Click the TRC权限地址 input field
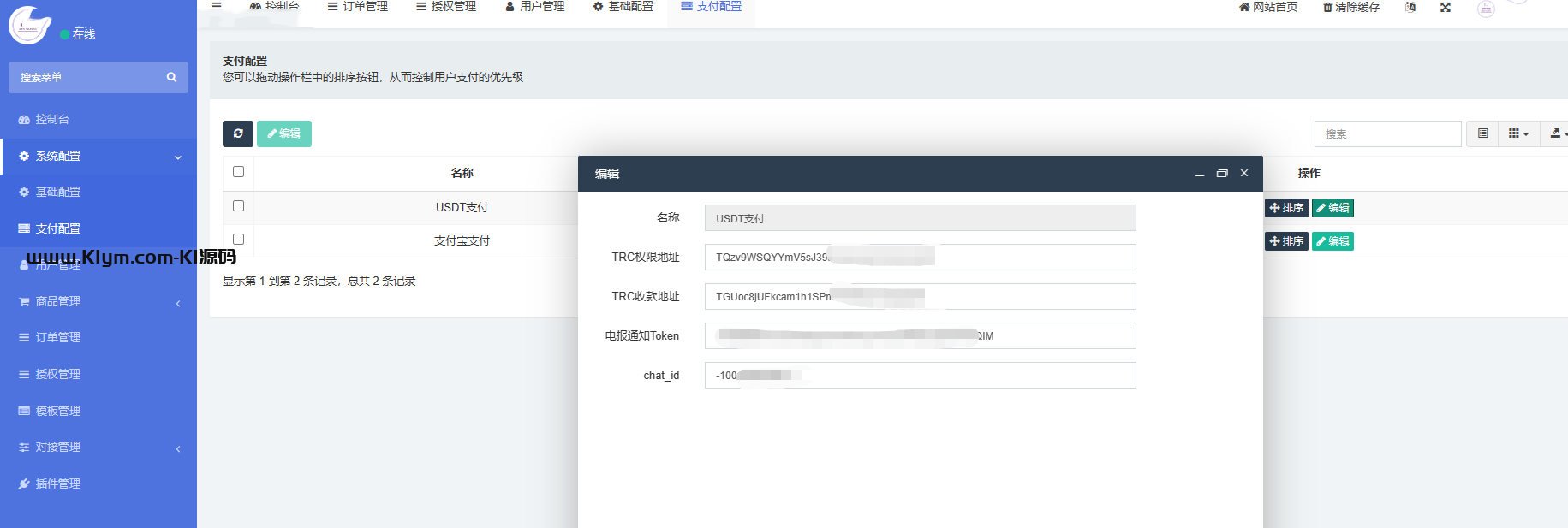Screen dimensions: 1568x528 (920, 257)
